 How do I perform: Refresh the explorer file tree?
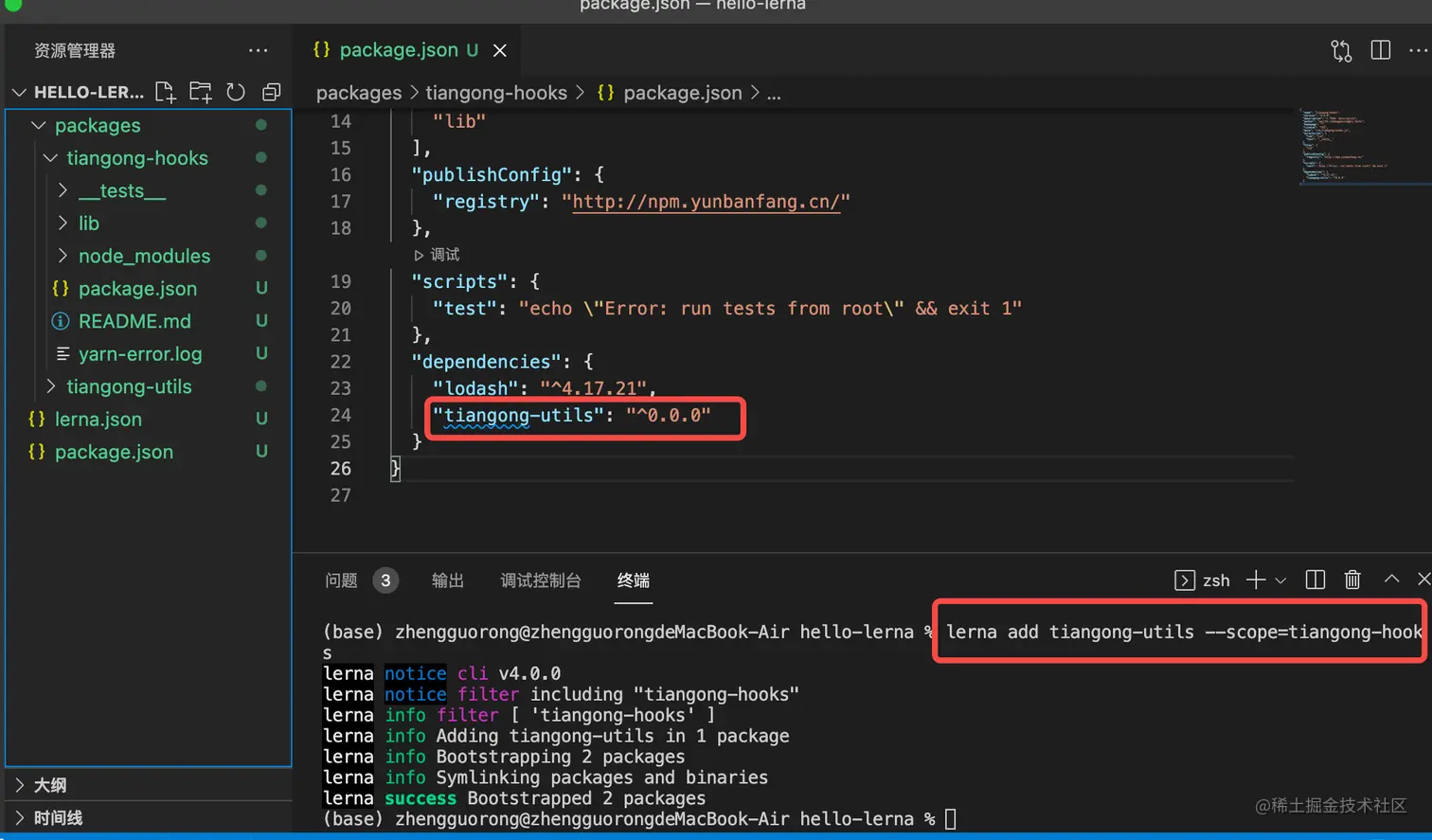point(236,92)
